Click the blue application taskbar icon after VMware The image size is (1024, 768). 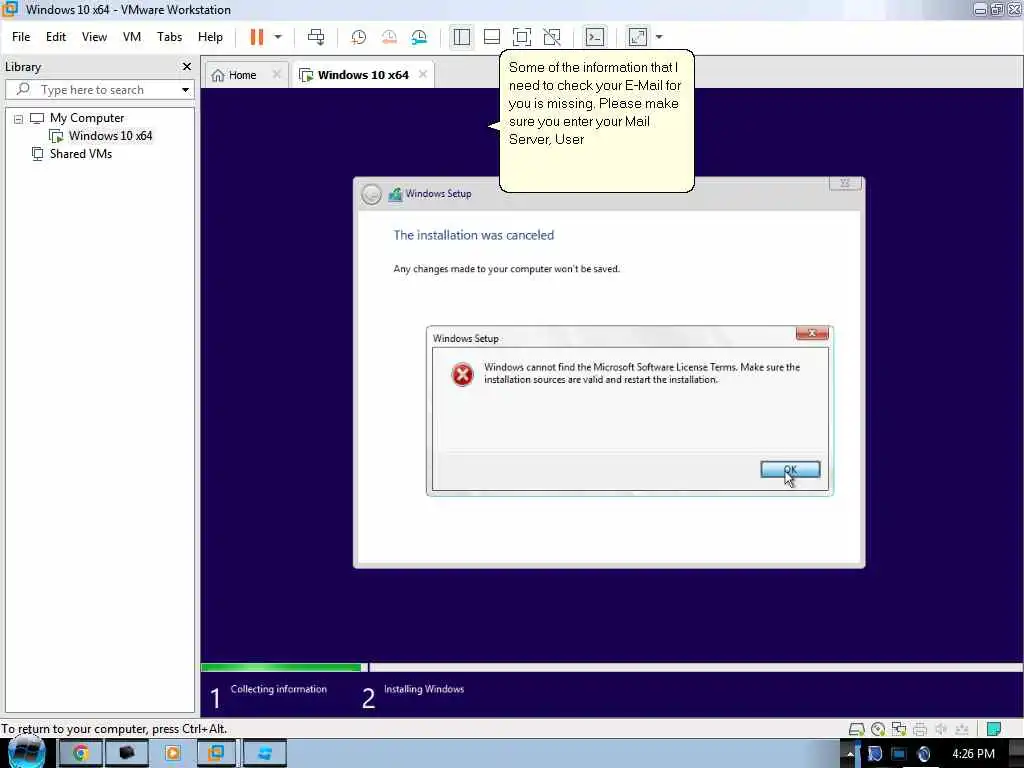pyautogui.click(x=264, y=754)
